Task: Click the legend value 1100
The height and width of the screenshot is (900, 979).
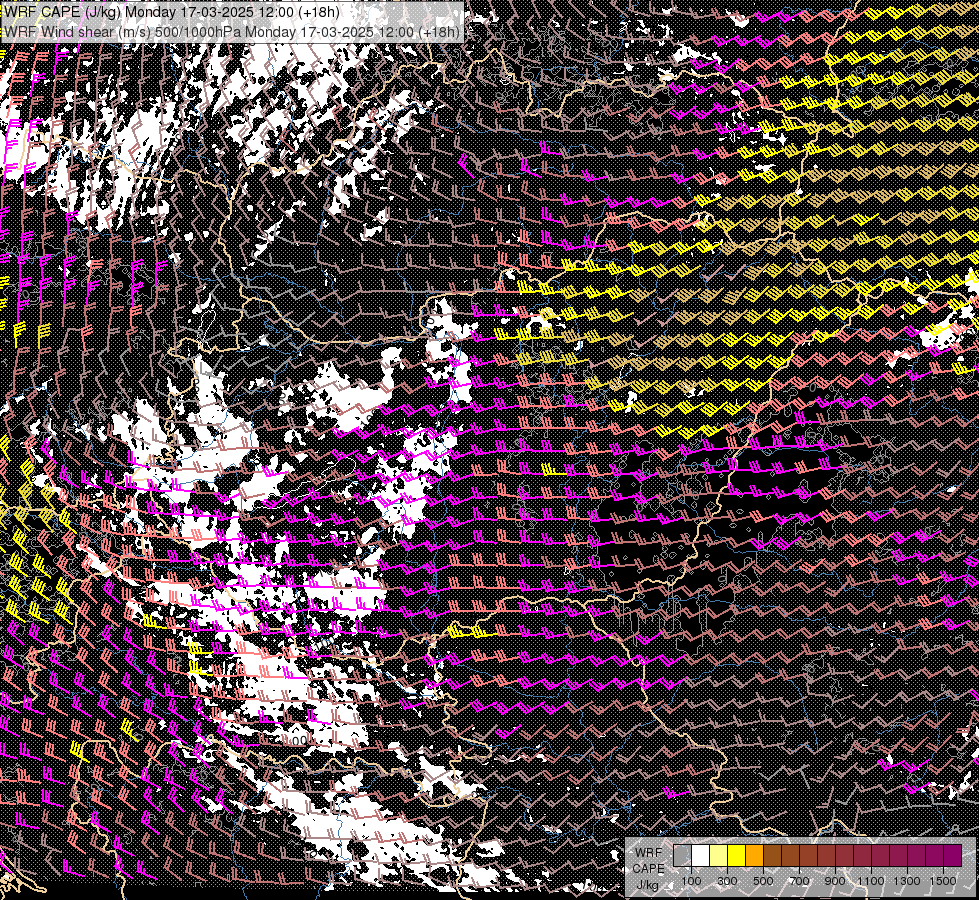Action: tap(871, 881)
